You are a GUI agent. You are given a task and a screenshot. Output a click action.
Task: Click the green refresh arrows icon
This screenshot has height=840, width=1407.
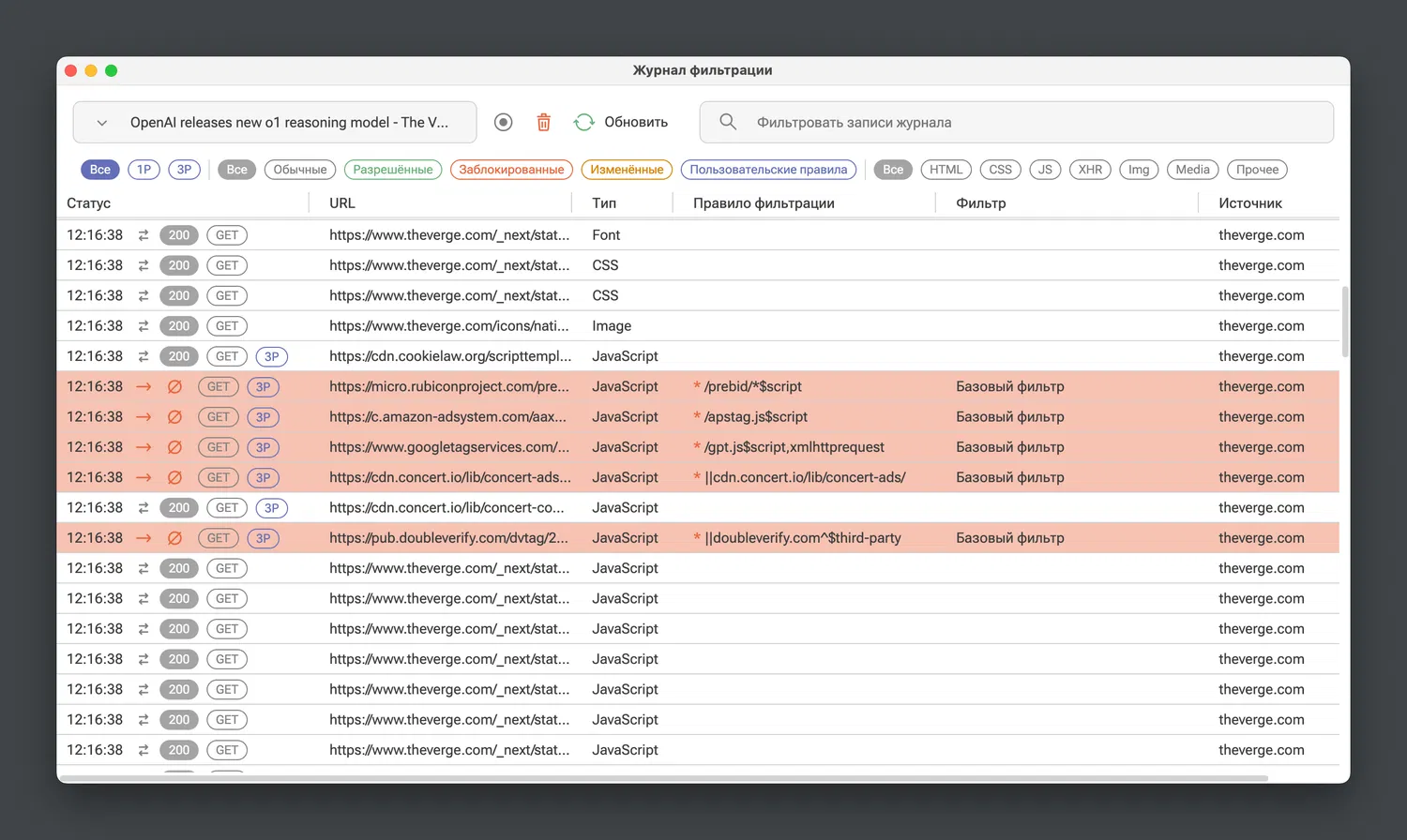click(x=584, y=123)
